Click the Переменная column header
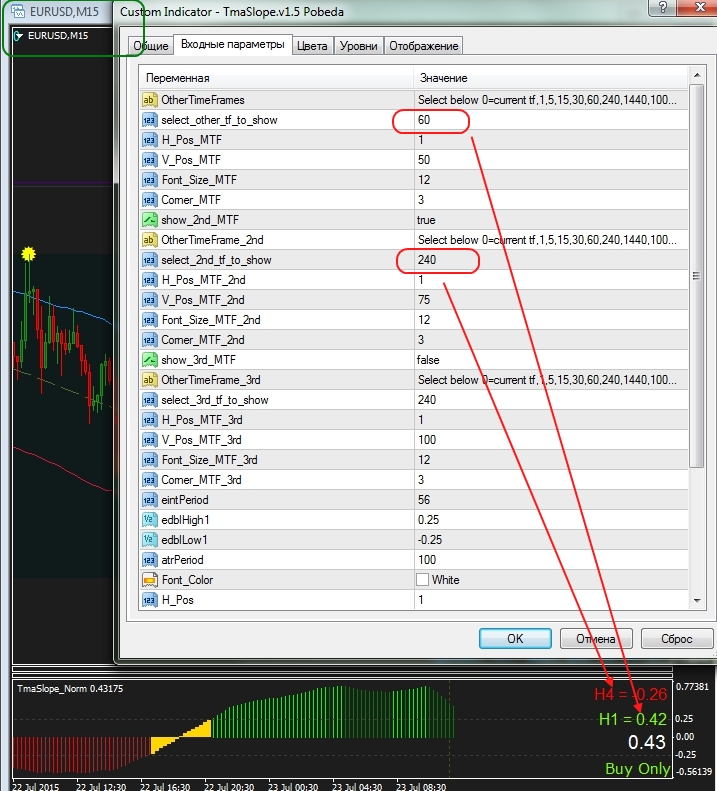The image size is (717, 791). 277,78
